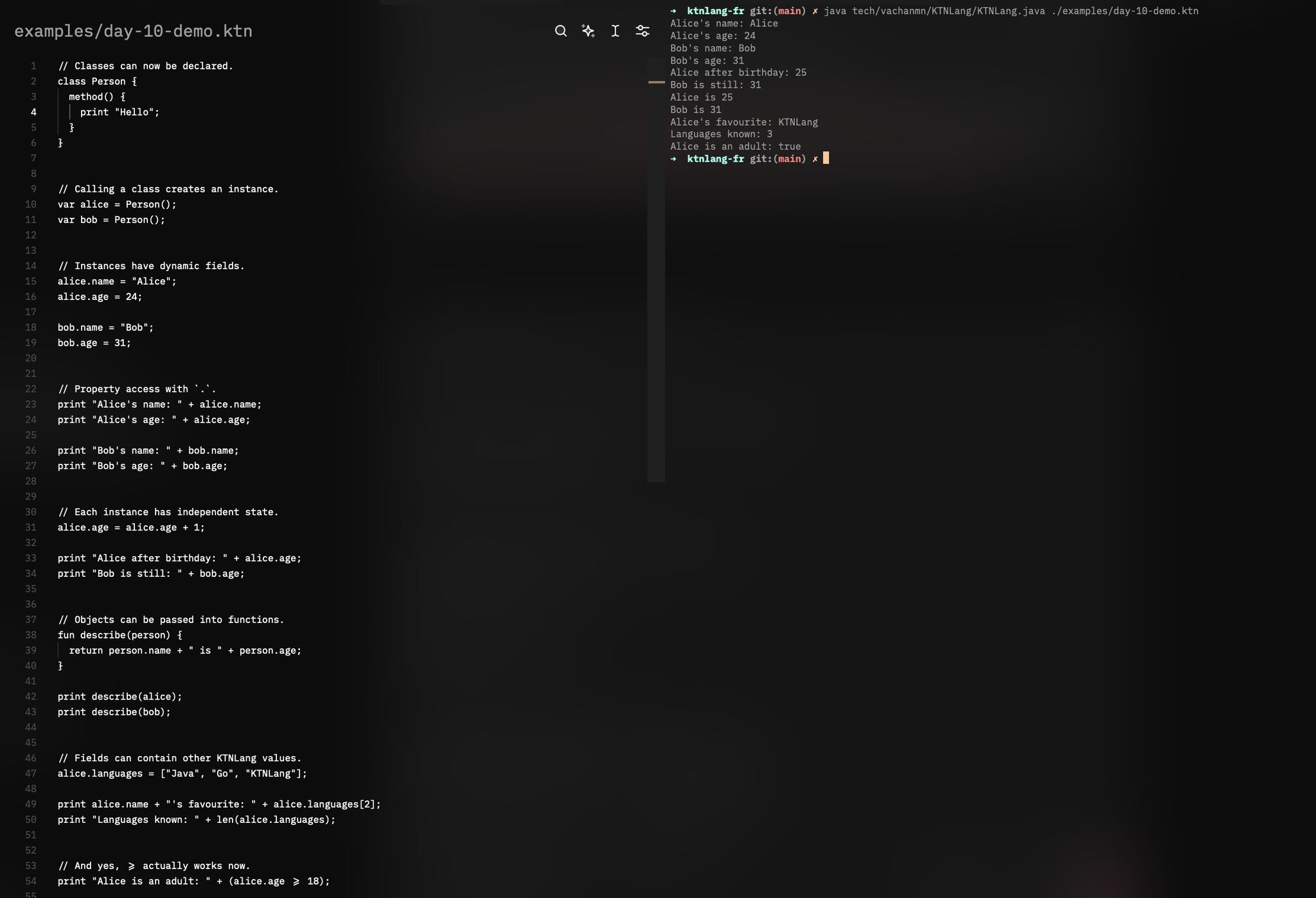Click the 'print "Alice is an adult: "' code line
Screen dimensions: 1316x898
point(193,882)
